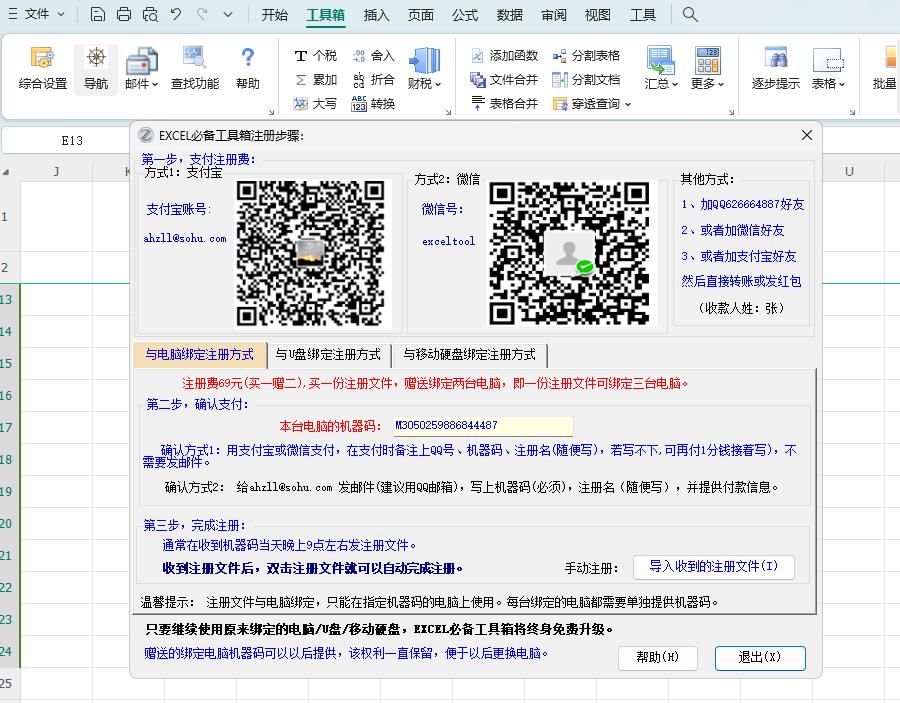Expand the 更多 dropdown arrow
900x703 pixels.
click(721, 85)
